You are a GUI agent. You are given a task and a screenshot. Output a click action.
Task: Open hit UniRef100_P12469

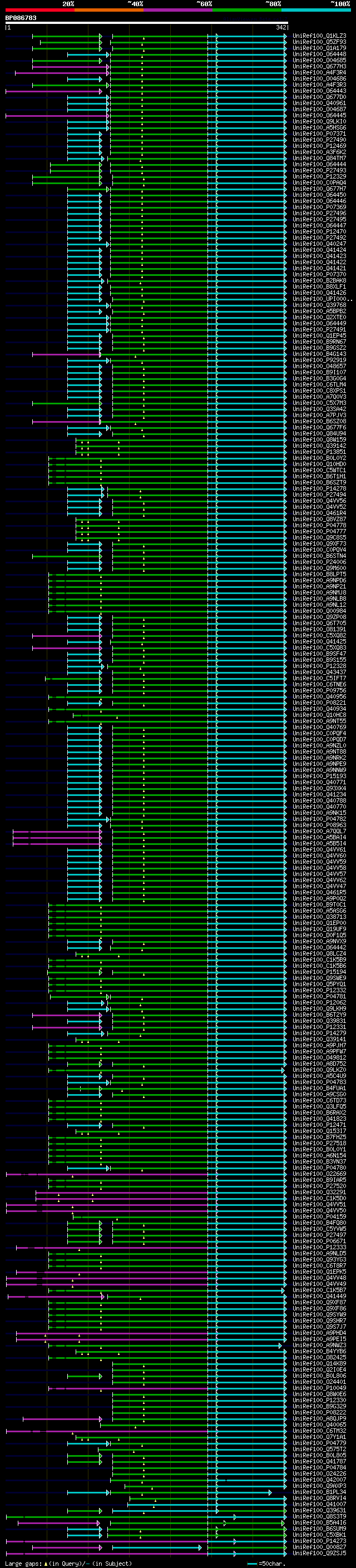pyautogui.click(x=319, y=146)
